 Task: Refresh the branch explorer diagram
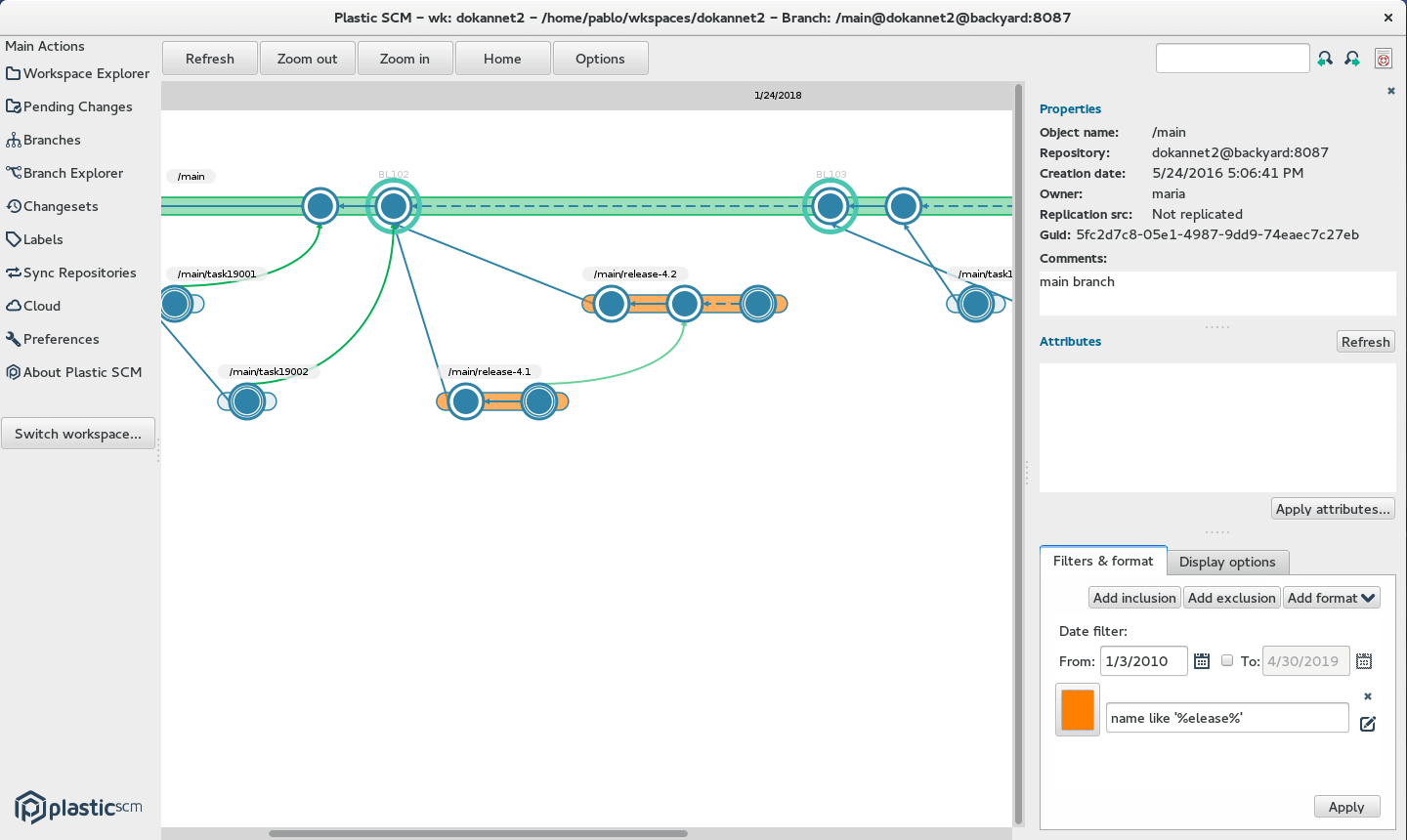210,59
